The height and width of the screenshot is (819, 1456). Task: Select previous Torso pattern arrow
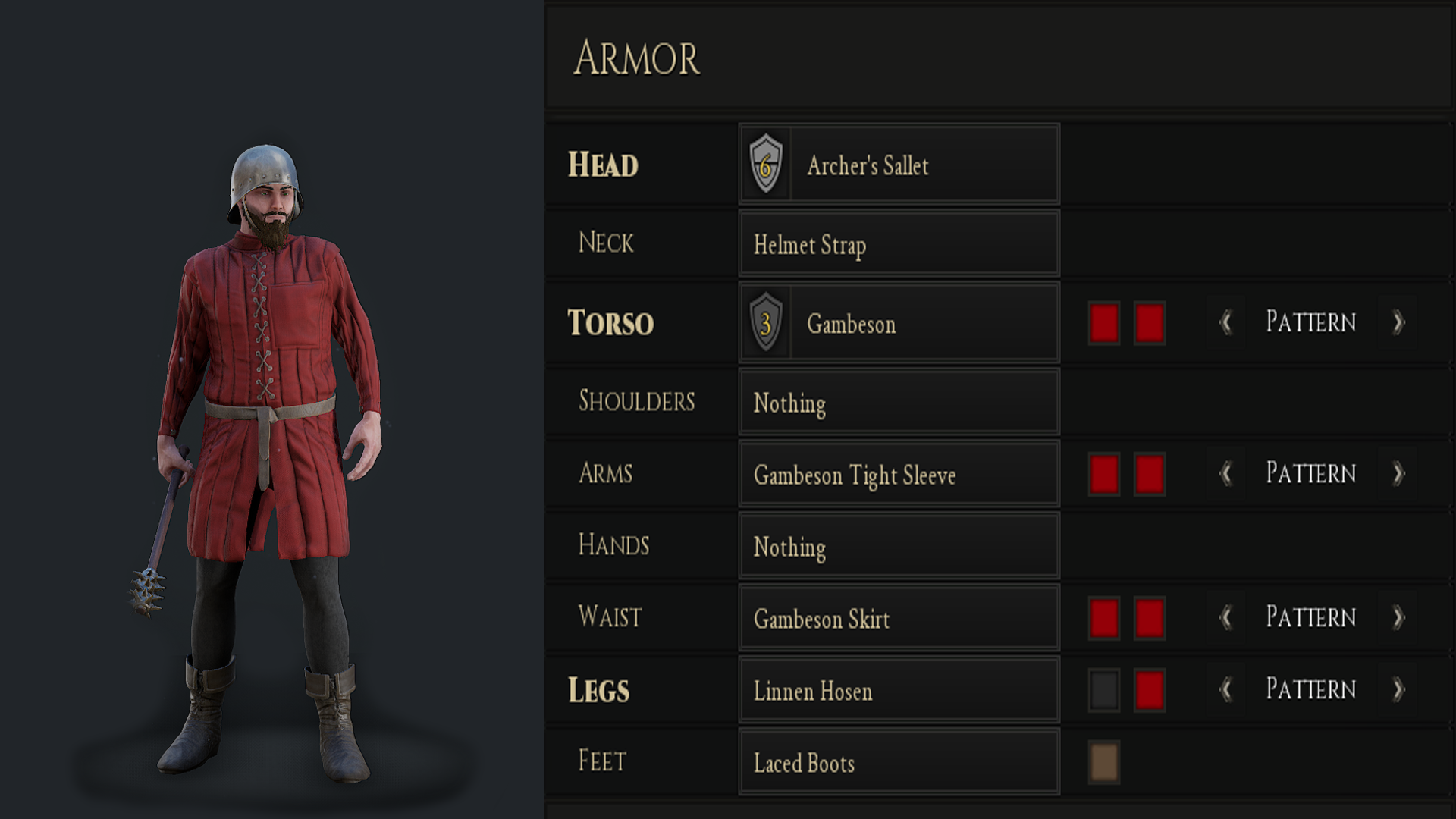click(x=1225, y=322)
